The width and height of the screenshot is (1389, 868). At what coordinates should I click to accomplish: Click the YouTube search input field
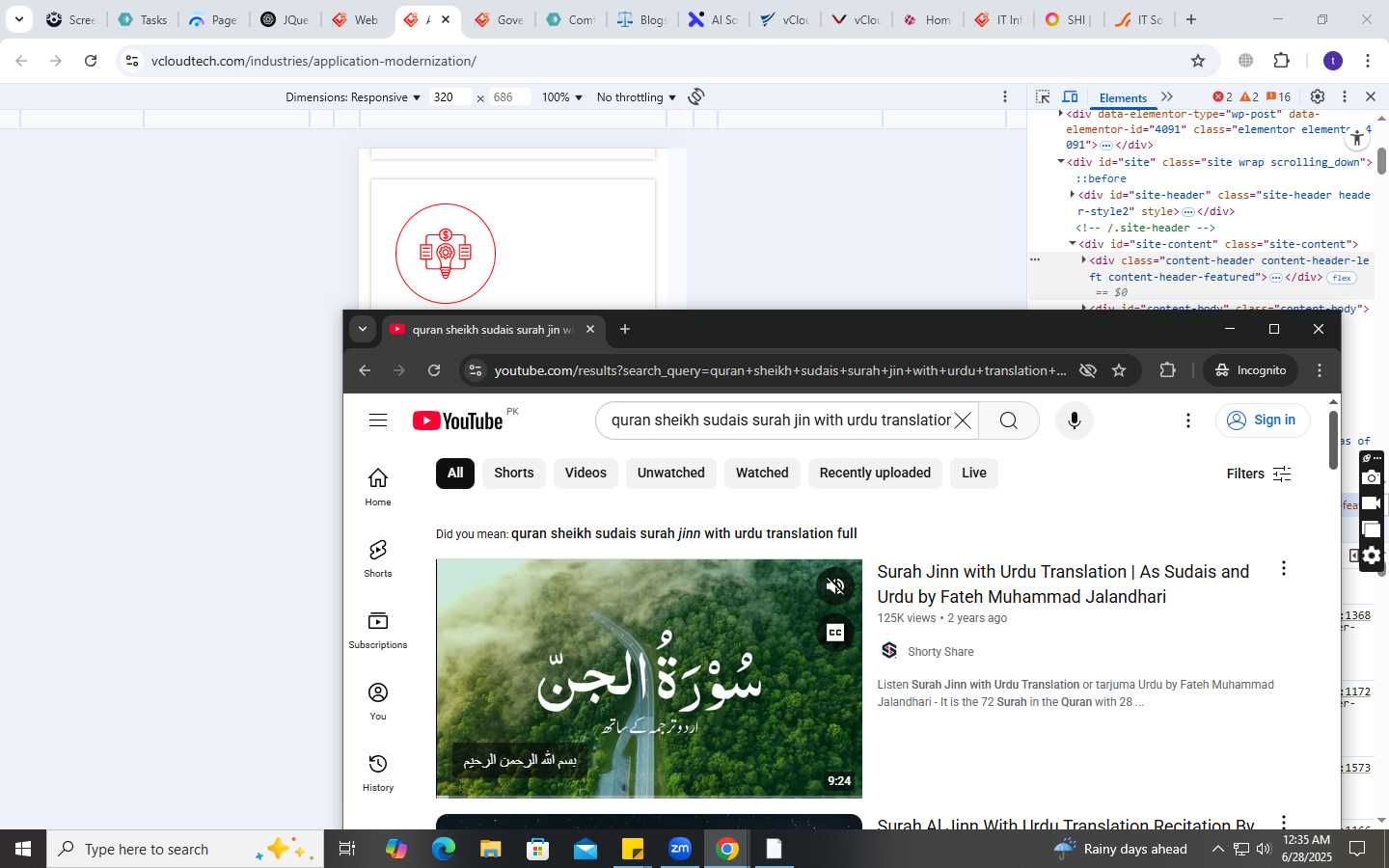tap(780, 420)
